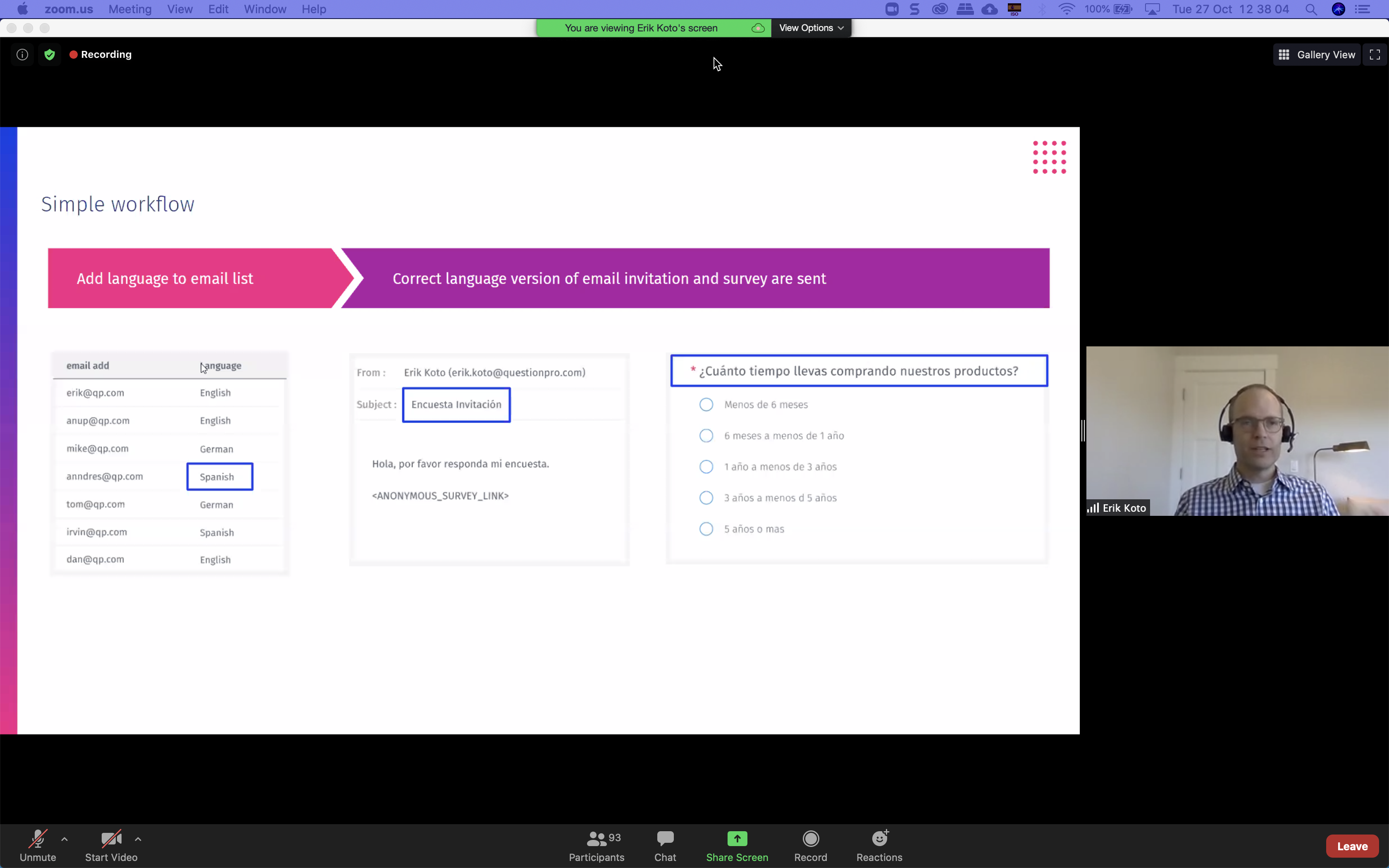Enter full screen mode icon
Screen dimensions: 1389x868
1375,55
